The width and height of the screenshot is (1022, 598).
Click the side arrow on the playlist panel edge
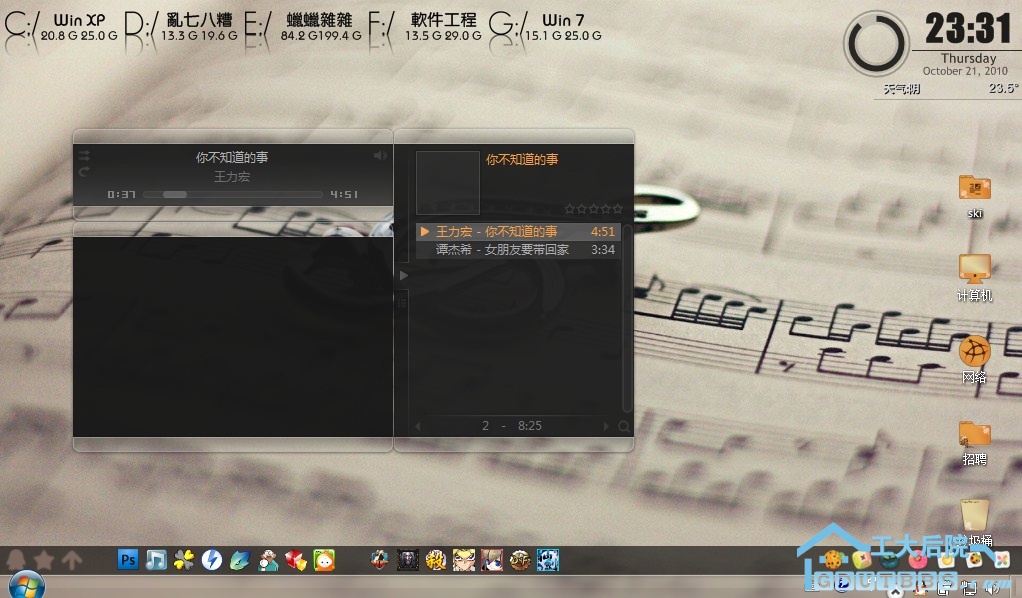[x=403, y=274]
